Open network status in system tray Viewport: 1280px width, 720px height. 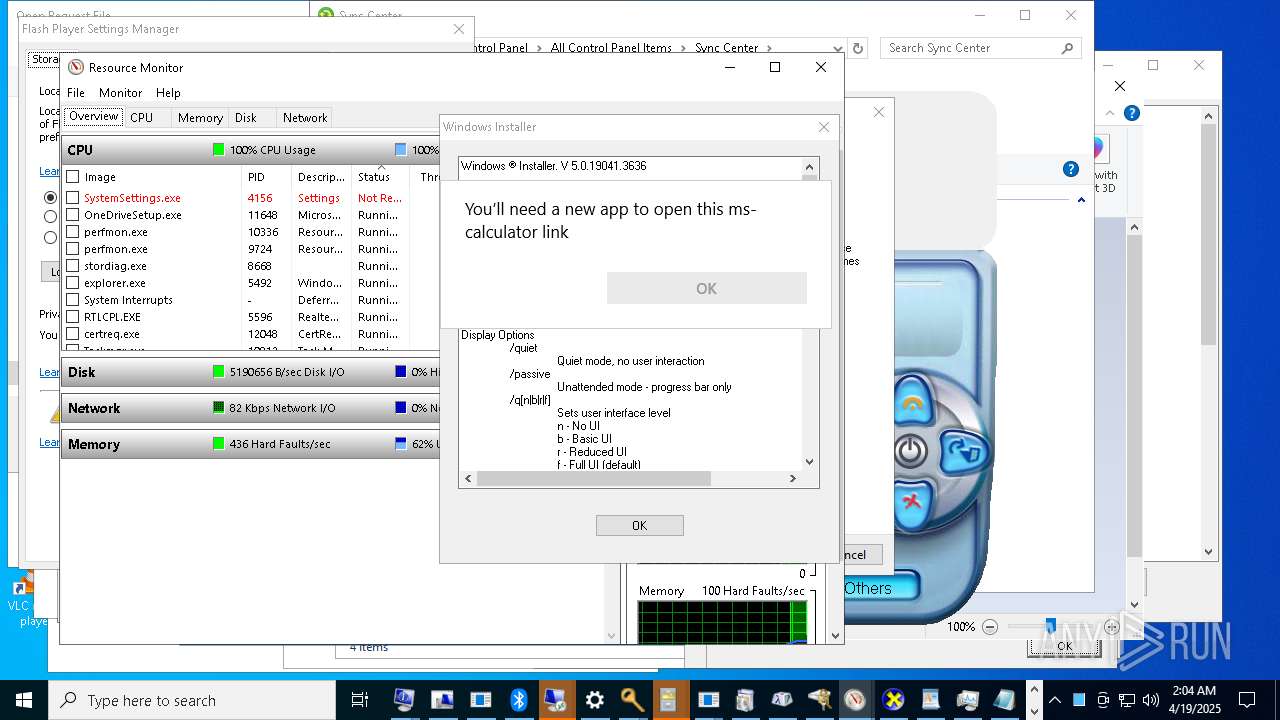tap(1127, 700)
